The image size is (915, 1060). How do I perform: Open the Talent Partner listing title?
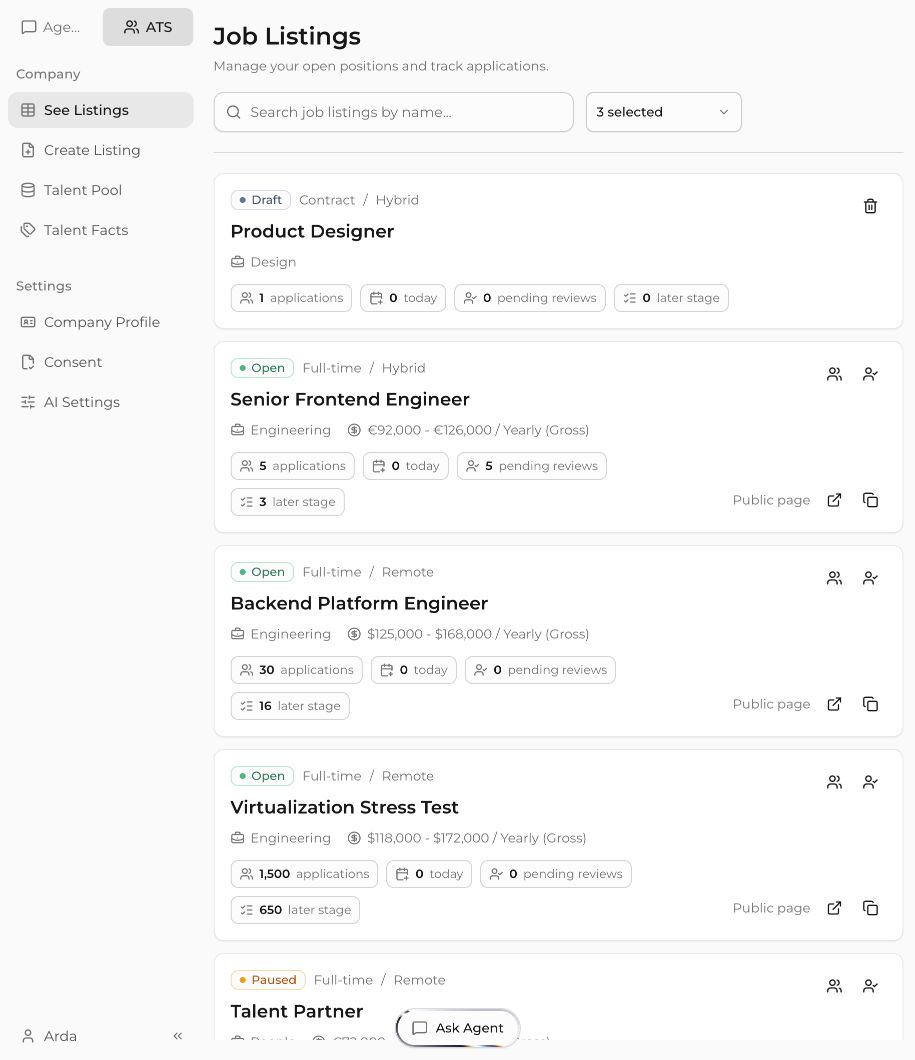tap(297, 1011)
